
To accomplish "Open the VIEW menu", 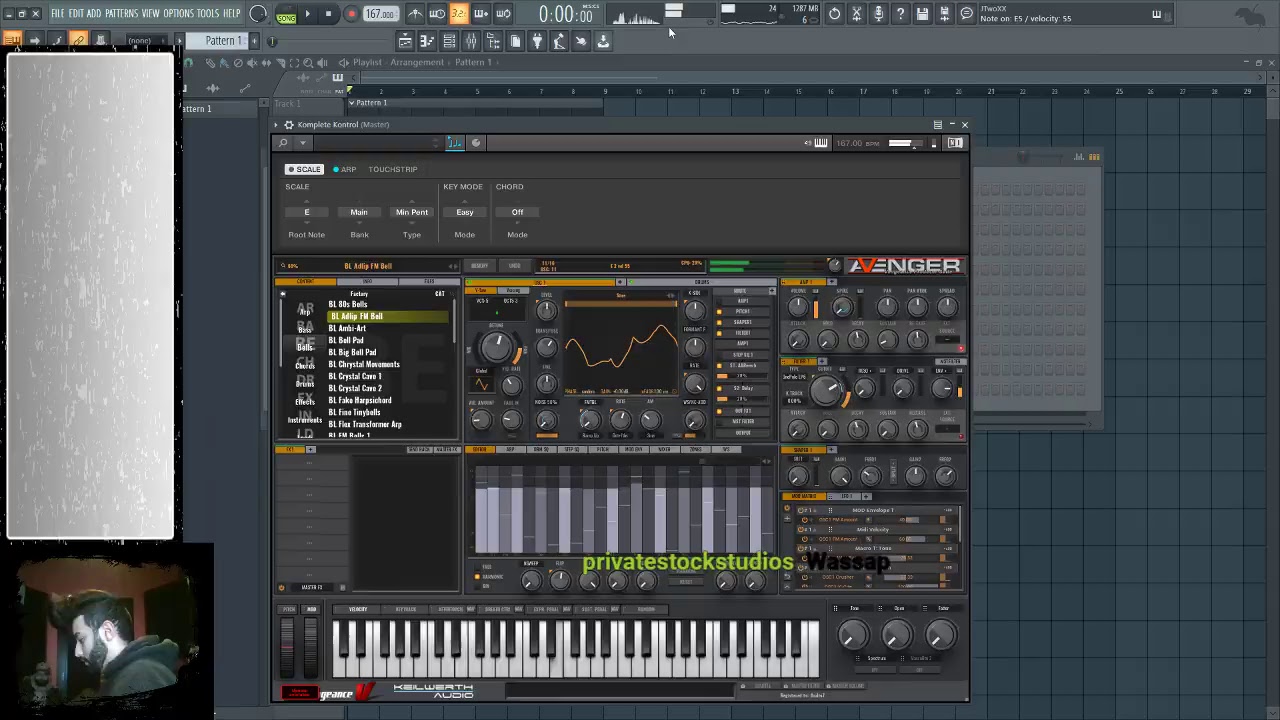I will [150, 13].
